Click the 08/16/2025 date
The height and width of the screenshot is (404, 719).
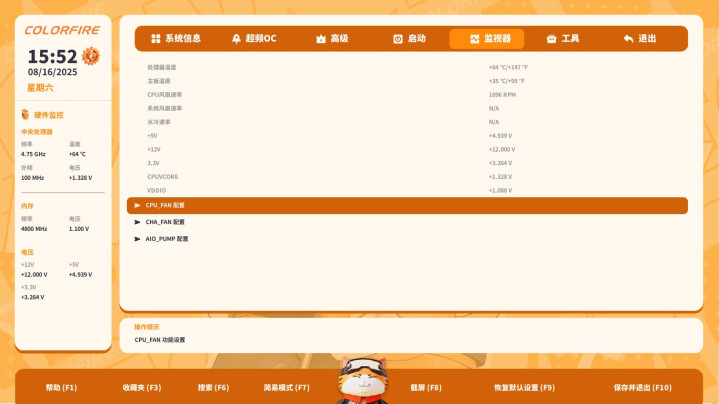point(52,72)
